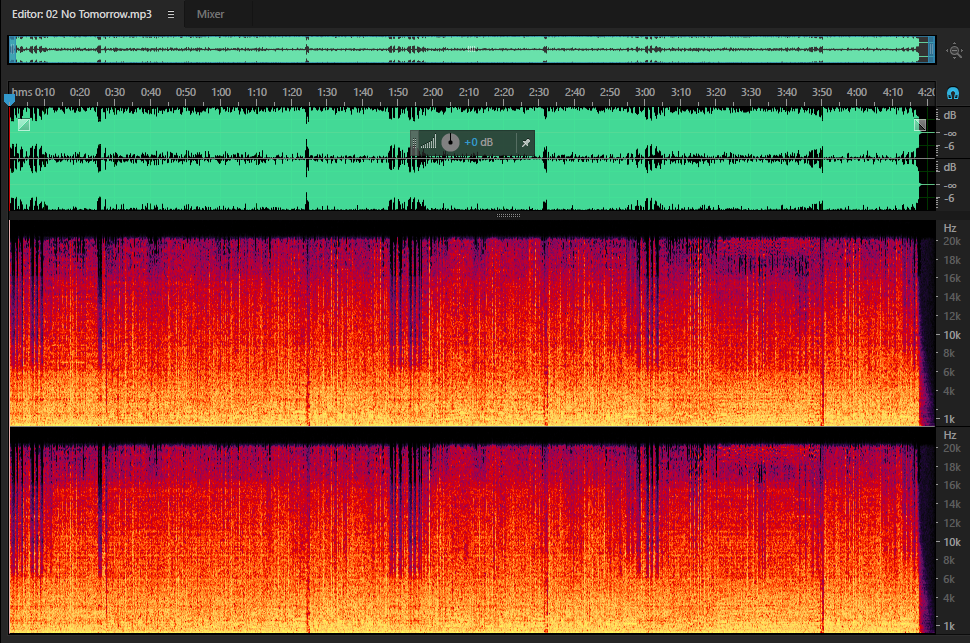Click the fade in handle on waveform
The height and width of the screenshot is (643, 970).
24,125
